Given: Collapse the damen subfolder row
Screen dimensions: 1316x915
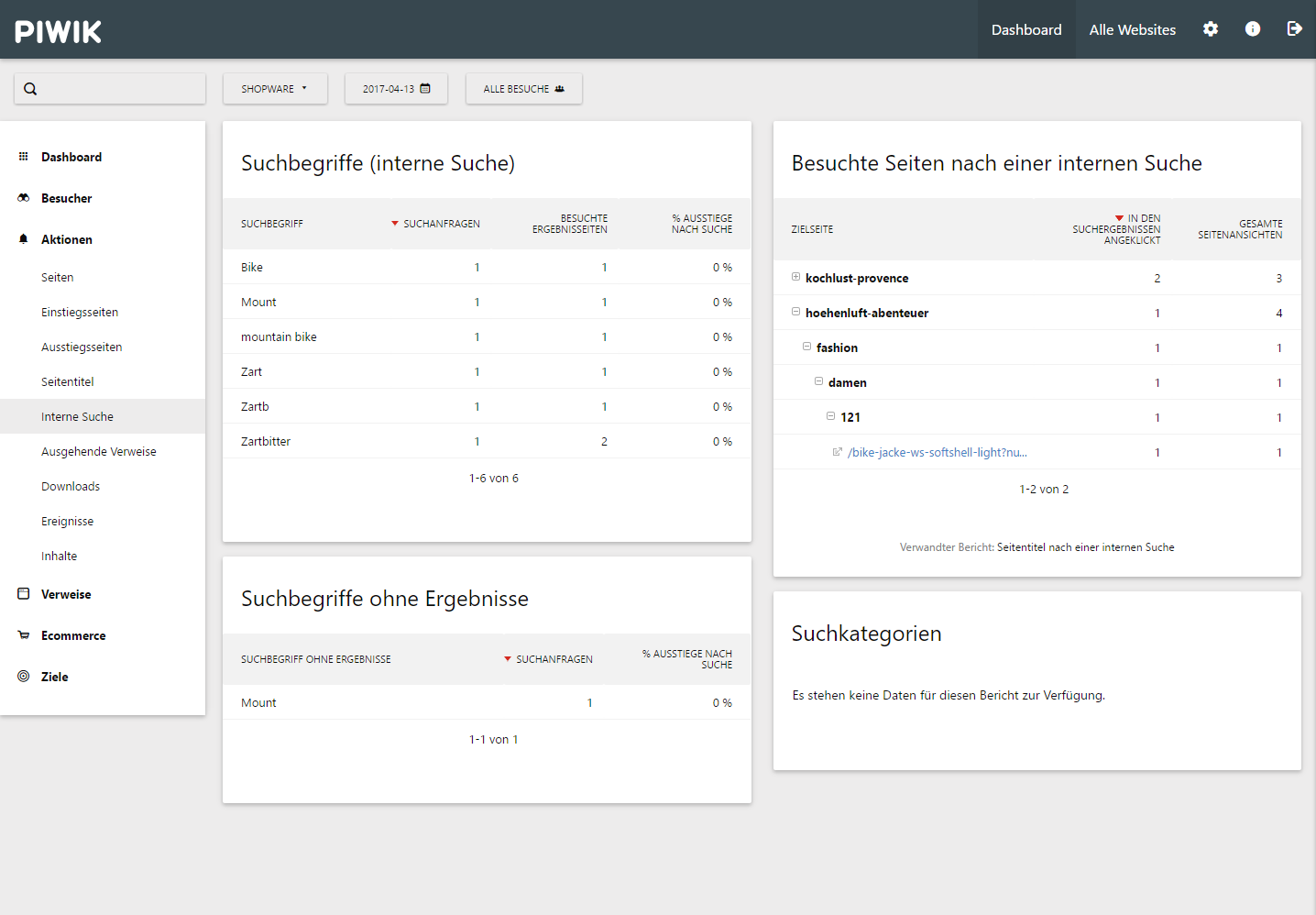Looking at the screenshot, I should pyautogui.click(x=819, y=381).
